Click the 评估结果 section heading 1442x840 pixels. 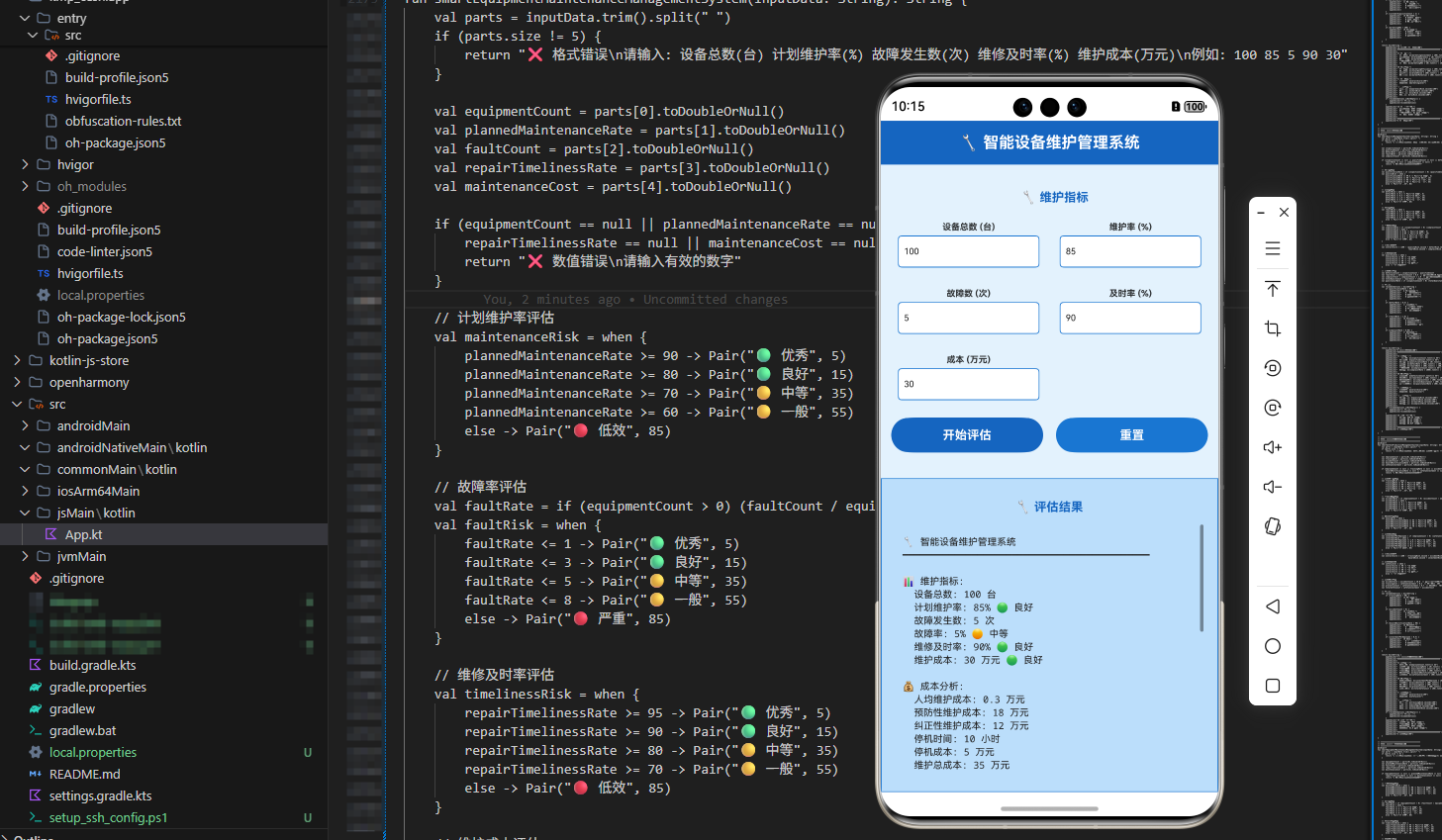click(x=1050, y=507)
